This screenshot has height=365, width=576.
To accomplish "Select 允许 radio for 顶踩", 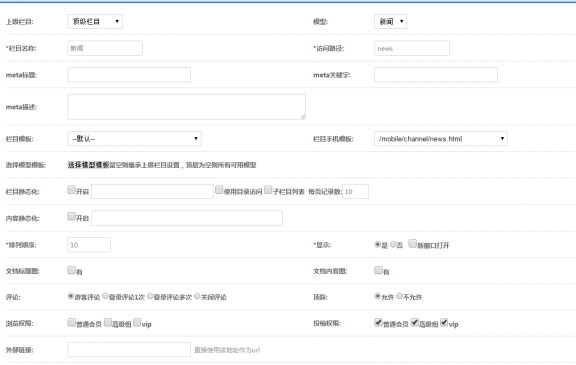I will click(377, 296).
